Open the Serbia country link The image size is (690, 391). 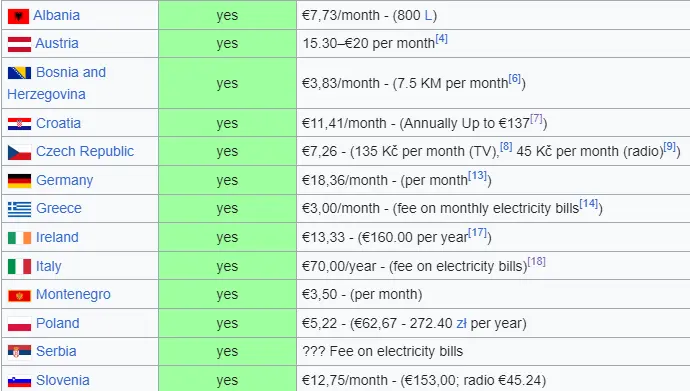tap(56, 351)
